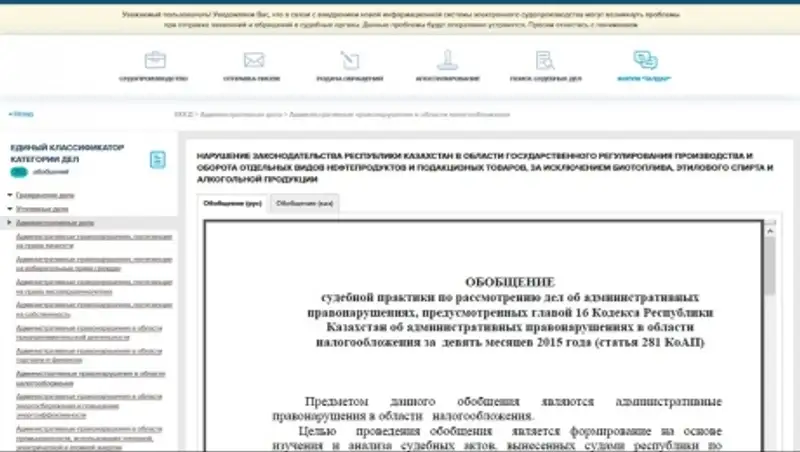The image size is (800, 452).
Task: Open the stamp apostille icon
Action: click(x=447, y=60)
